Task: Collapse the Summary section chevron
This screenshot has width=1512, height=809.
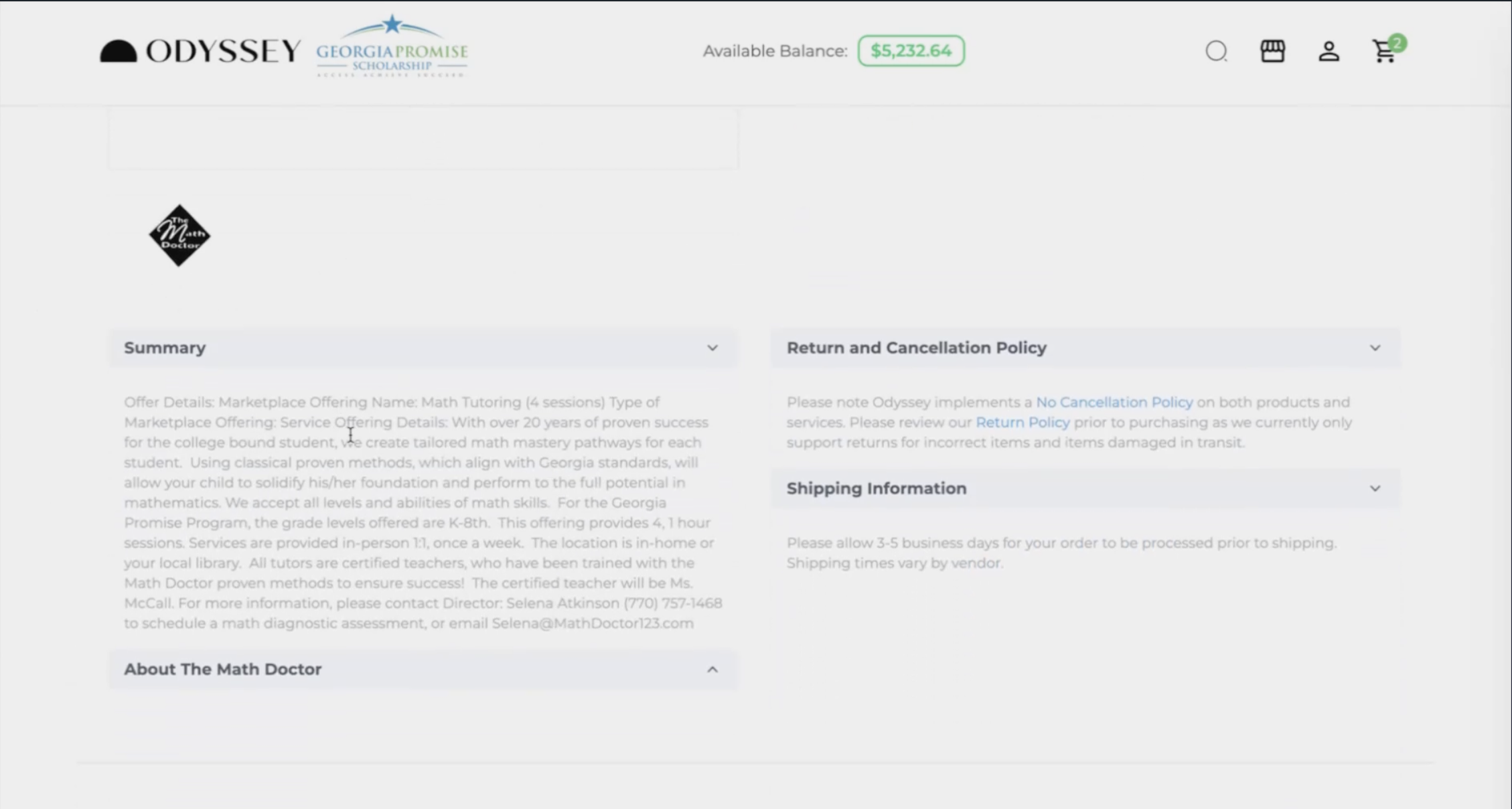Action: (x=712, y=348)
